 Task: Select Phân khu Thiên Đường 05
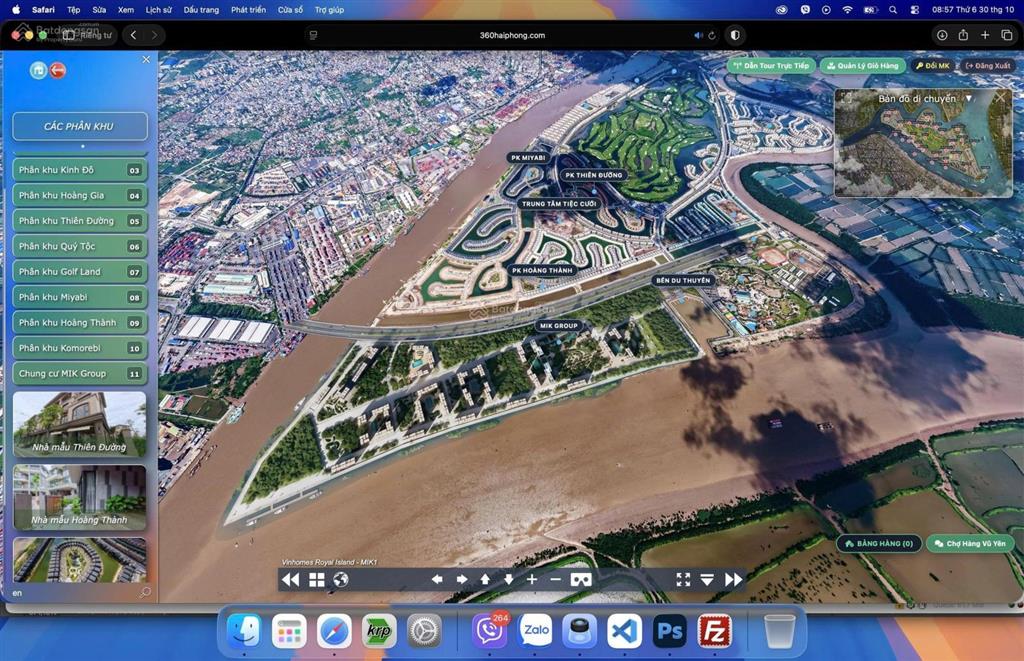point(80,221)
